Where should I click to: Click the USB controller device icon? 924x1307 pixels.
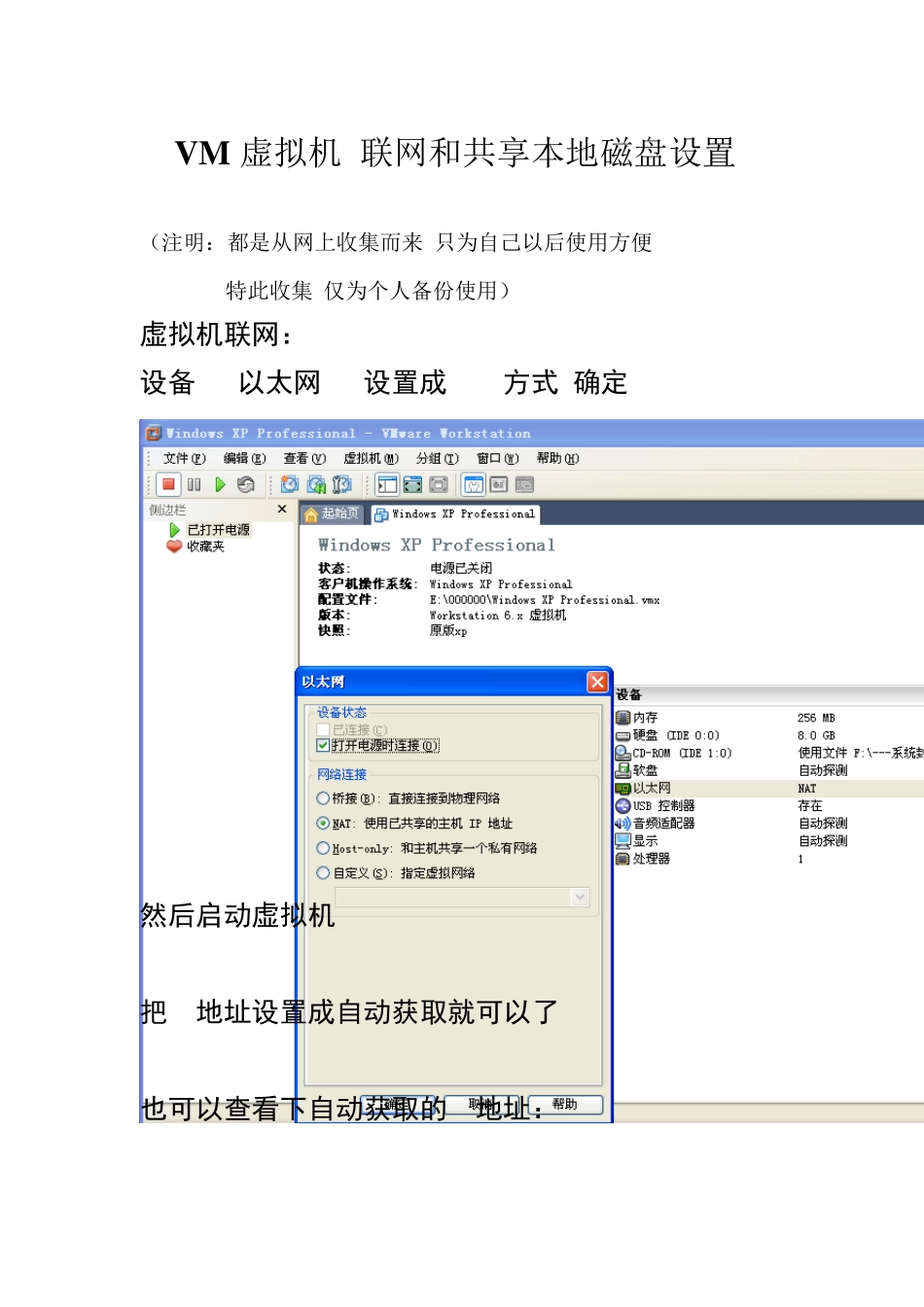pos(623,806)
